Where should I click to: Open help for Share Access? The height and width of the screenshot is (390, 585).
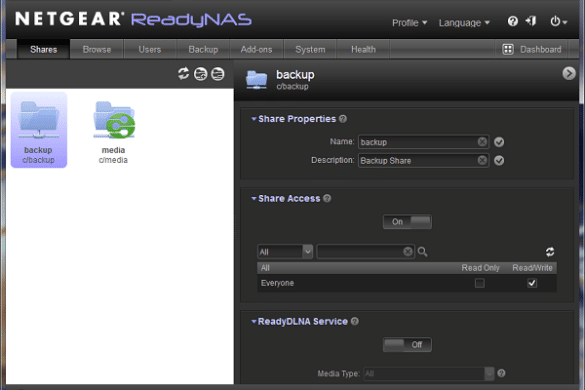[327, 199]
